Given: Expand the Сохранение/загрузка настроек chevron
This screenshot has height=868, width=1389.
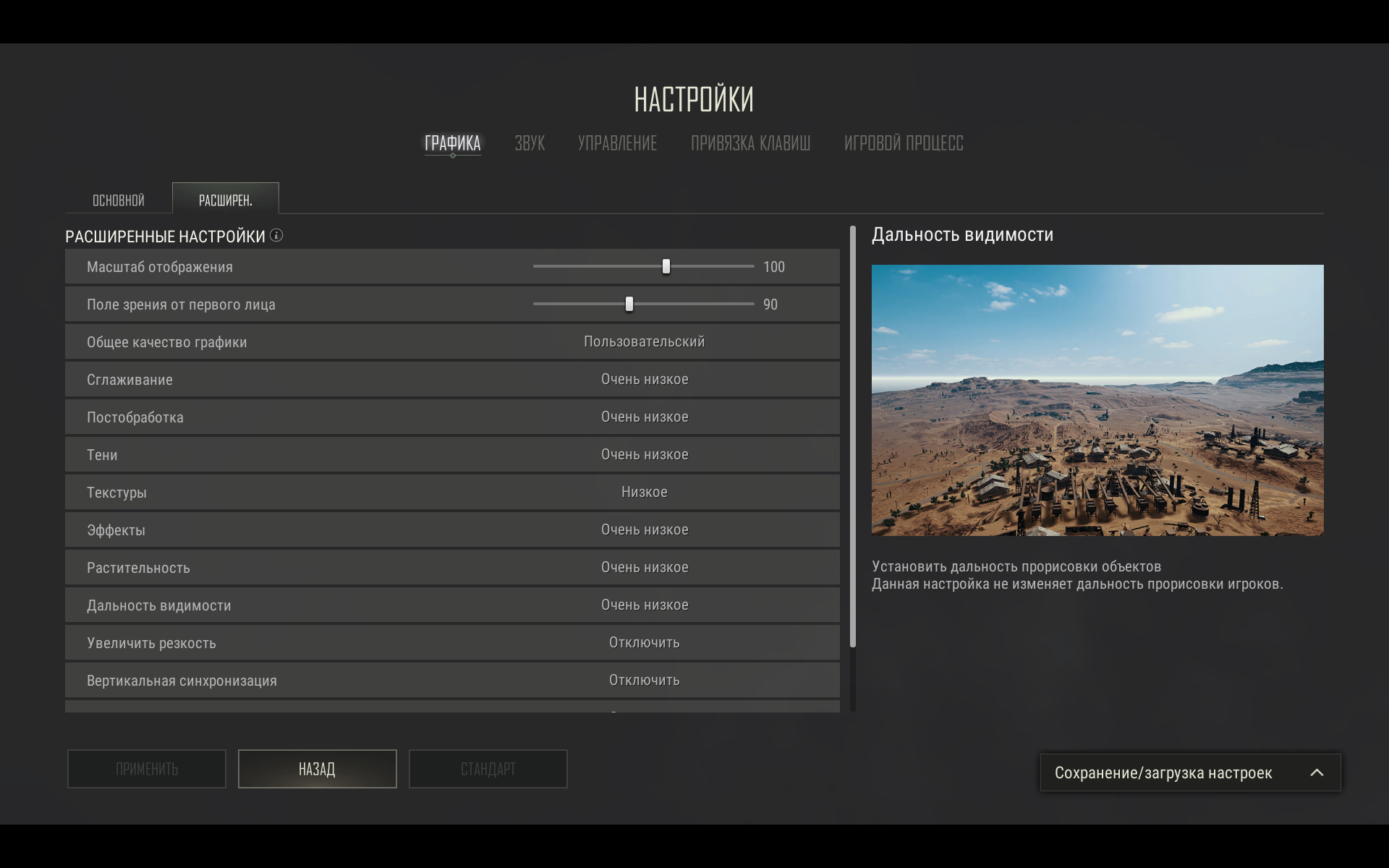Looking at the screenshot, I should [x=1317, y=773].
